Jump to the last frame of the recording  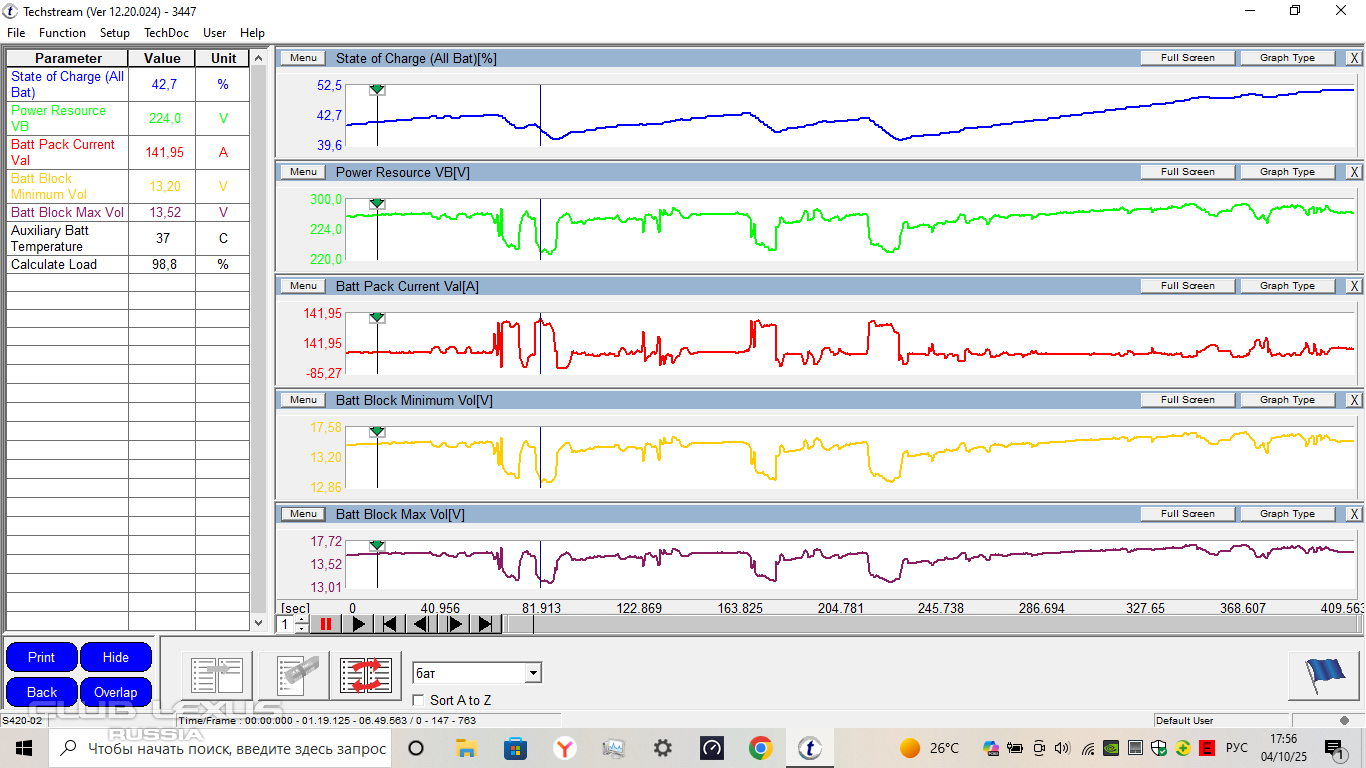[x=486, y=624]
